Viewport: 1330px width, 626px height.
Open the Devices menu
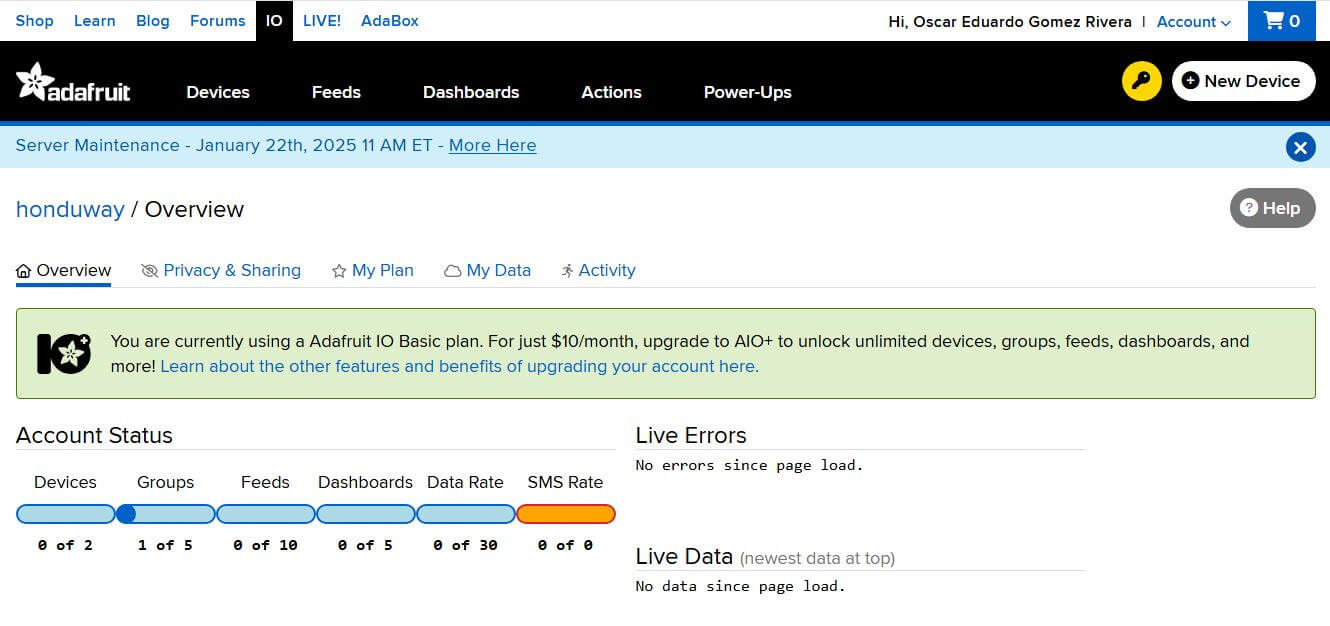(218, 92)
